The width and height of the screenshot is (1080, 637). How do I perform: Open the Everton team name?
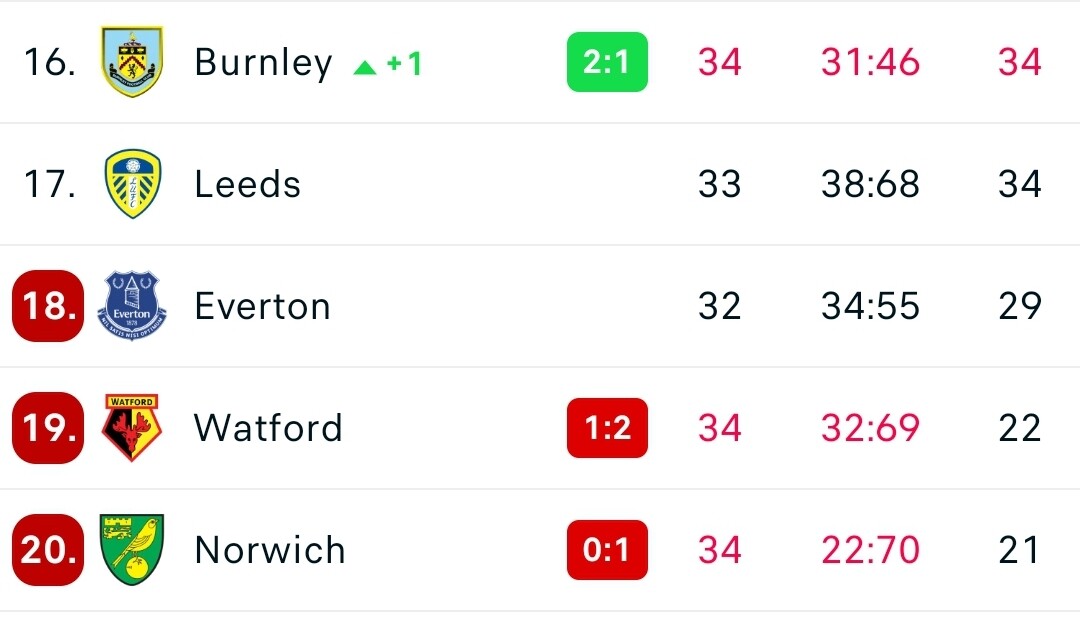coord(262,306)
